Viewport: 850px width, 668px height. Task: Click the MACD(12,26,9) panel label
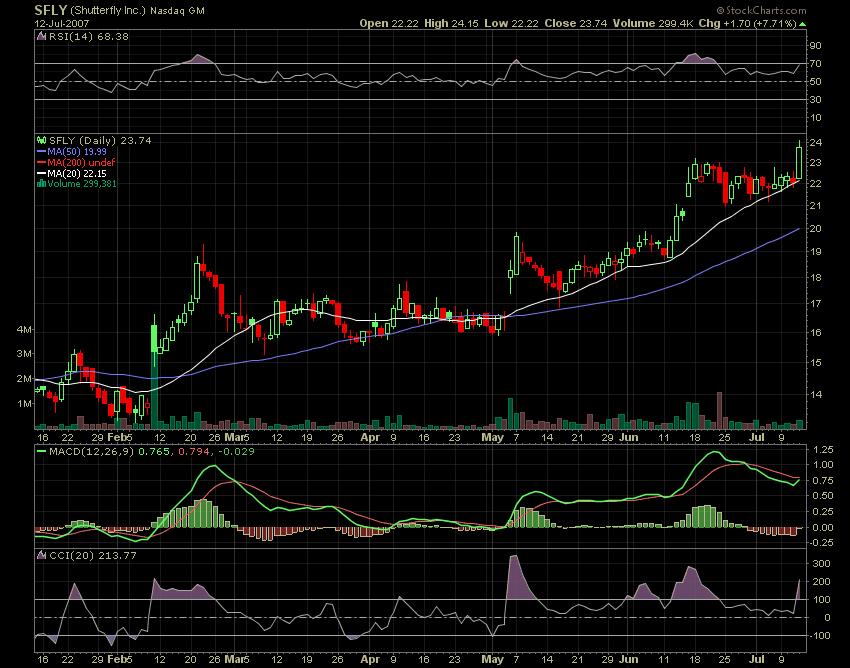pos(91,451)
